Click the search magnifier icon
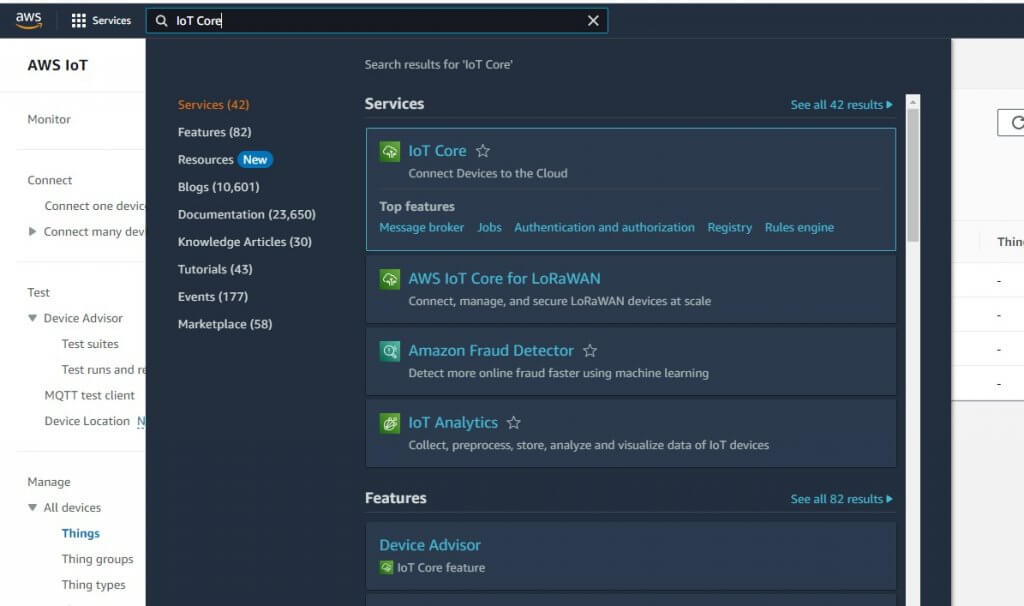This screenshot has width=1024, height=606. click(161, 20)
